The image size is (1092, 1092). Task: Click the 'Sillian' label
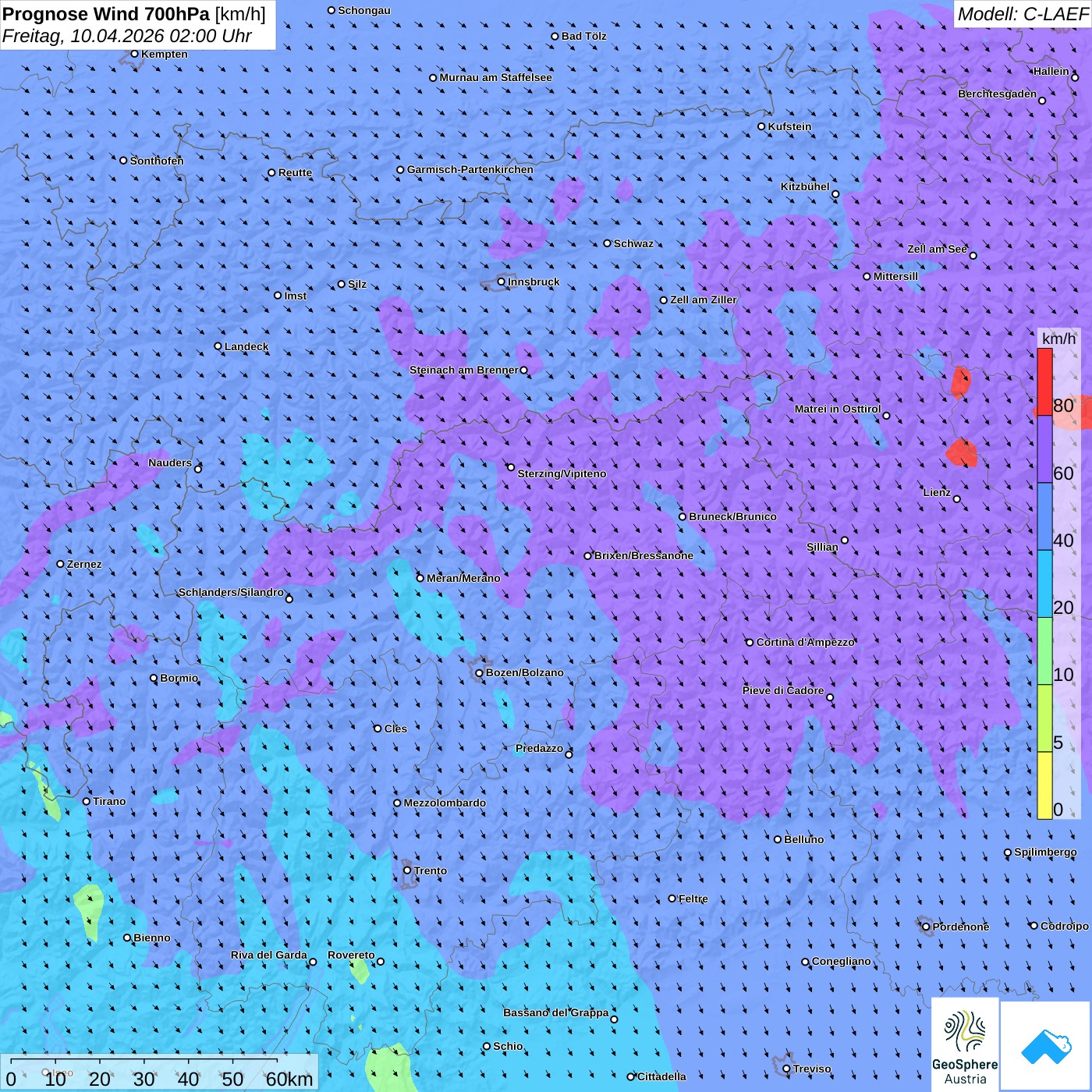point(822,547)
